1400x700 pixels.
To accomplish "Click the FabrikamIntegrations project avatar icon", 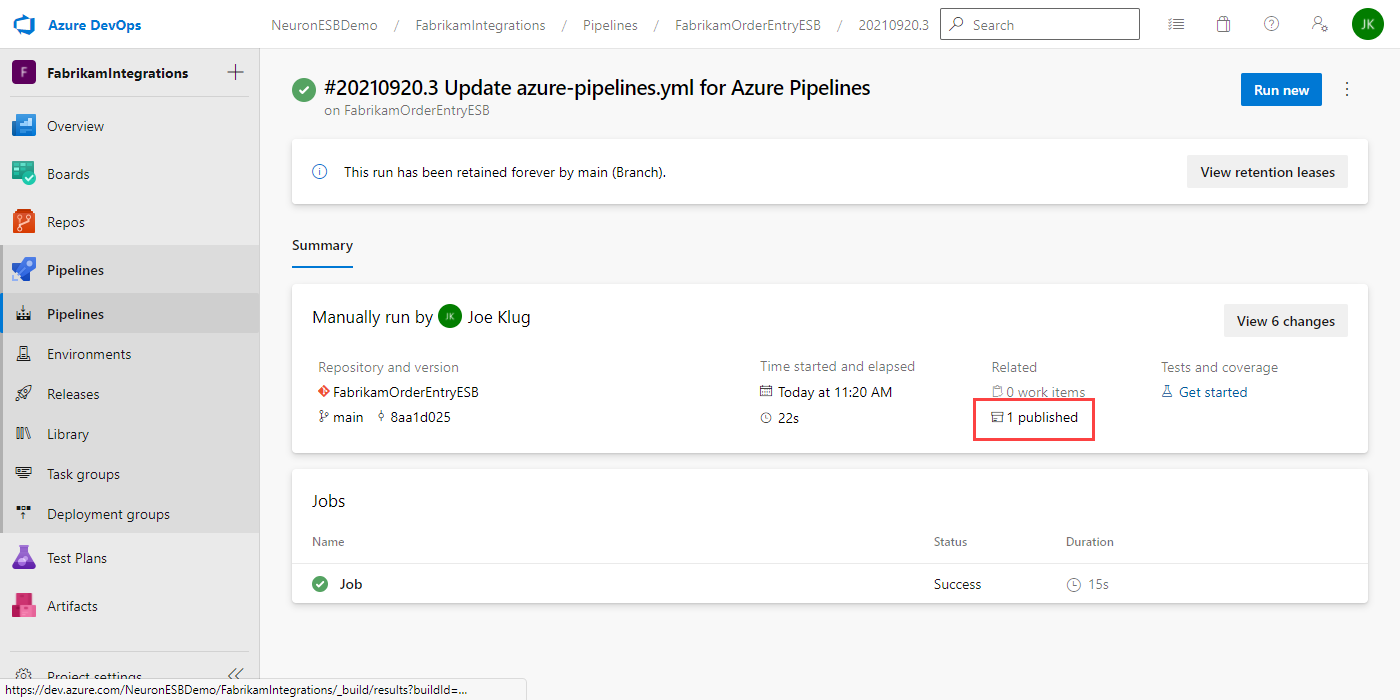I will 24,72.
